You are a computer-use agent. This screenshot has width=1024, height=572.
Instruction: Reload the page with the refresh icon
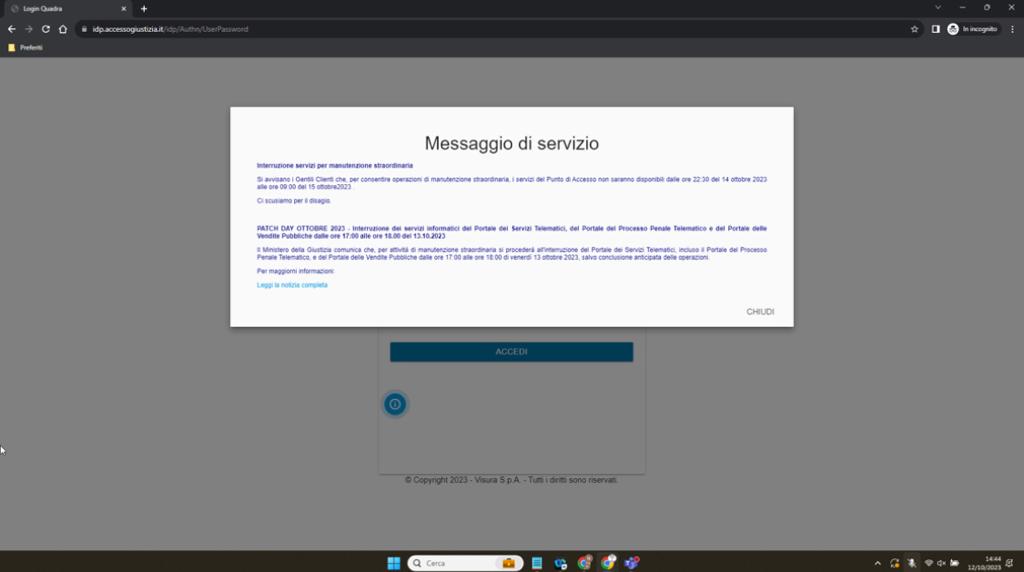coord(46,29)
